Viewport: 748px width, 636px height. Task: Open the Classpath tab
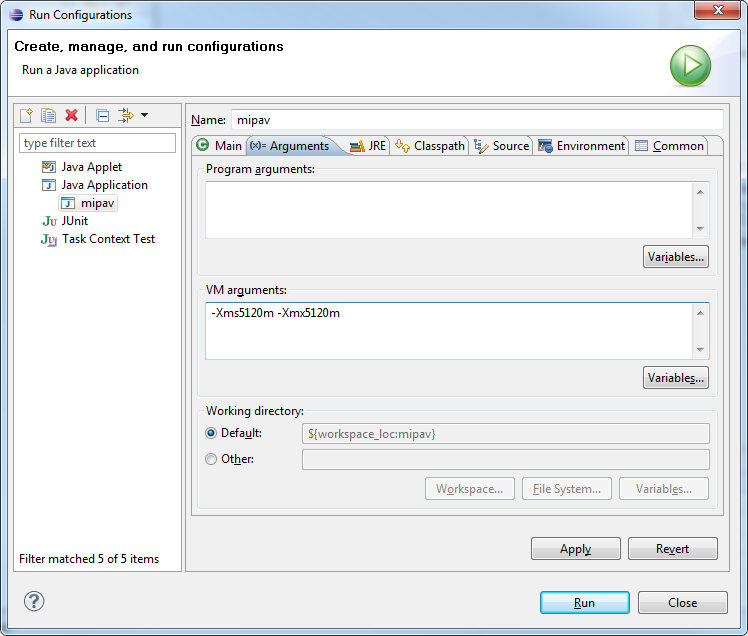[431, 146]
